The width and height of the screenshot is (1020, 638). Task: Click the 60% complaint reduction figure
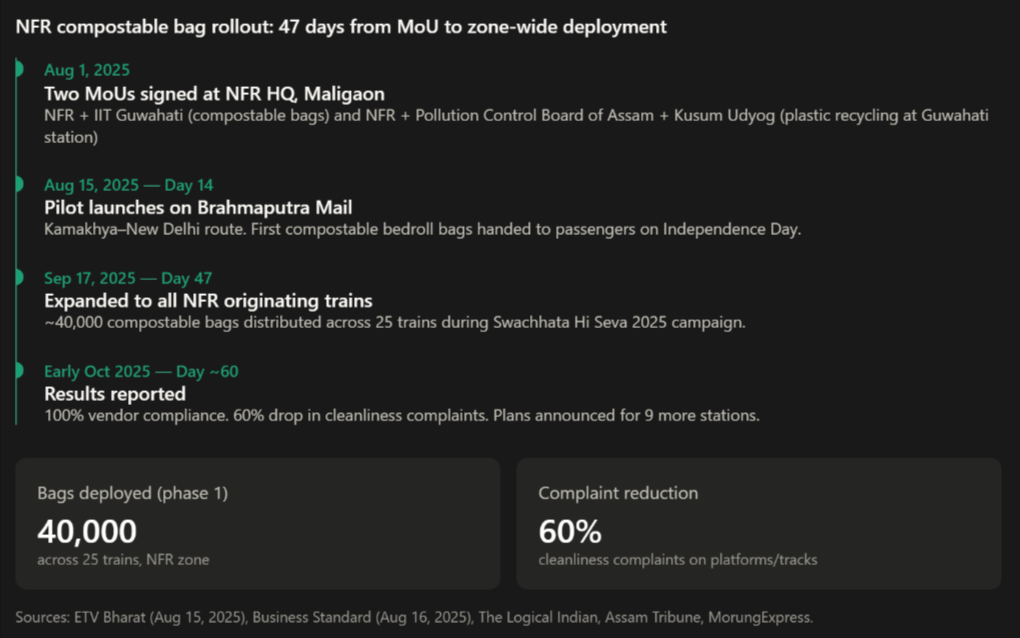click(x=570, y=531)
